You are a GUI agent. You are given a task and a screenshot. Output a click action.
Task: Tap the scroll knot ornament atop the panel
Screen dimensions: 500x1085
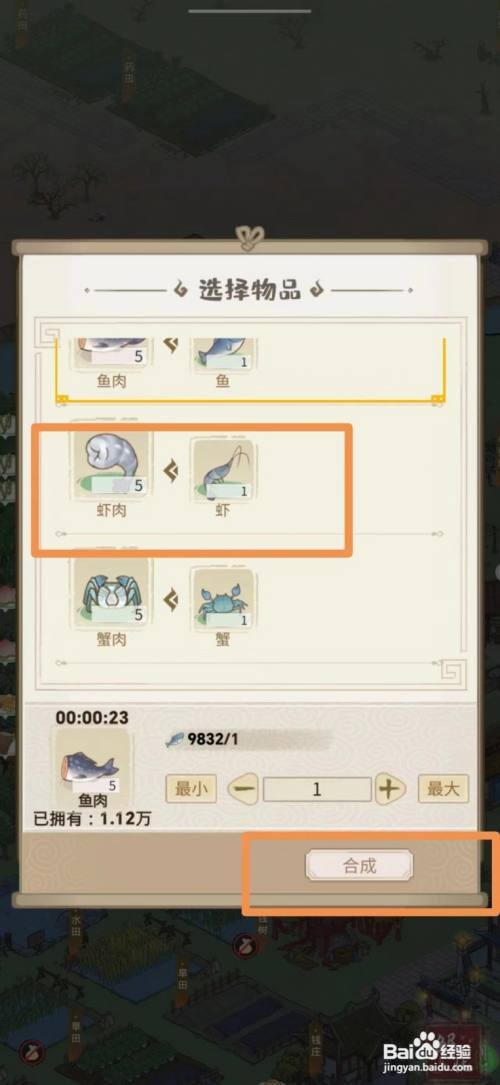pyautogui.click(x=249, y=239)
